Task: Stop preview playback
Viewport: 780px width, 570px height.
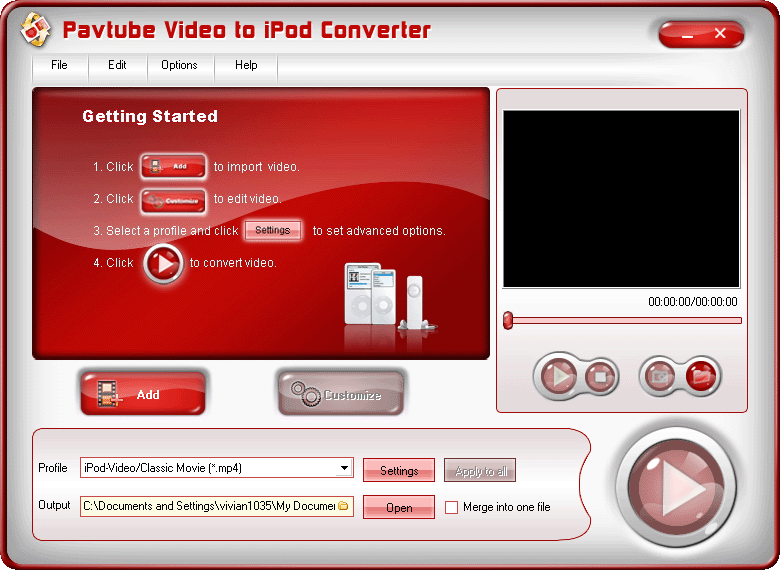Action: (599, 376)
